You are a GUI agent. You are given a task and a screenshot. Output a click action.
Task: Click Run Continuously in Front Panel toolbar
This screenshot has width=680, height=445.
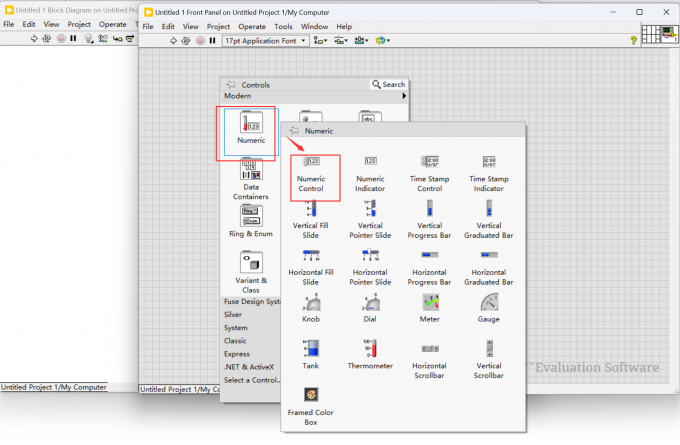[186, 41]
